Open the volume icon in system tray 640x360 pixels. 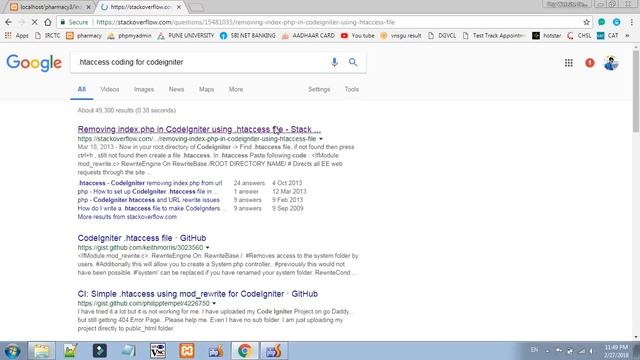click(591, 351)
